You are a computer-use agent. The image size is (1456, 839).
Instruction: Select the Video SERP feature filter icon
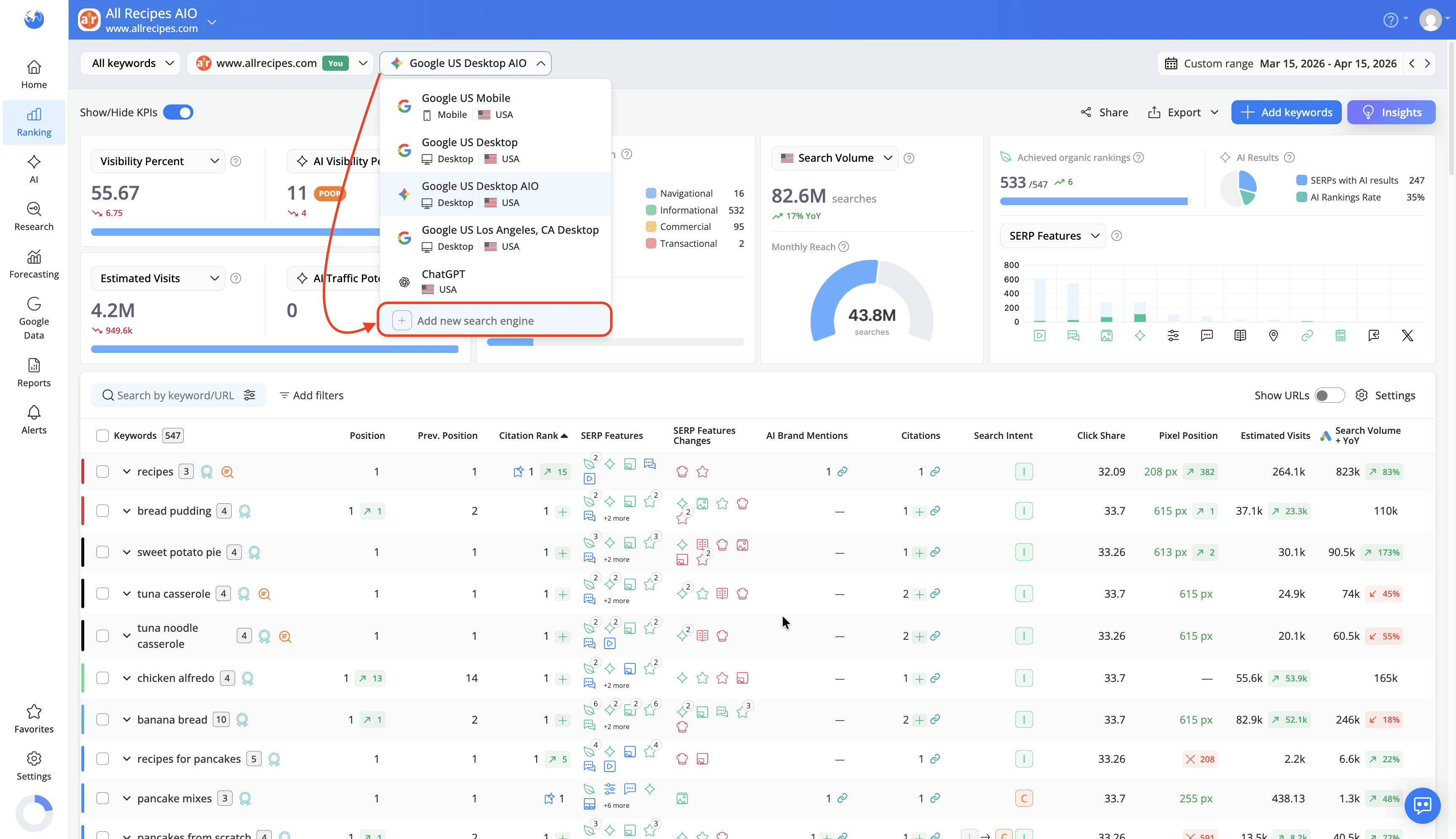(1040, 335)
